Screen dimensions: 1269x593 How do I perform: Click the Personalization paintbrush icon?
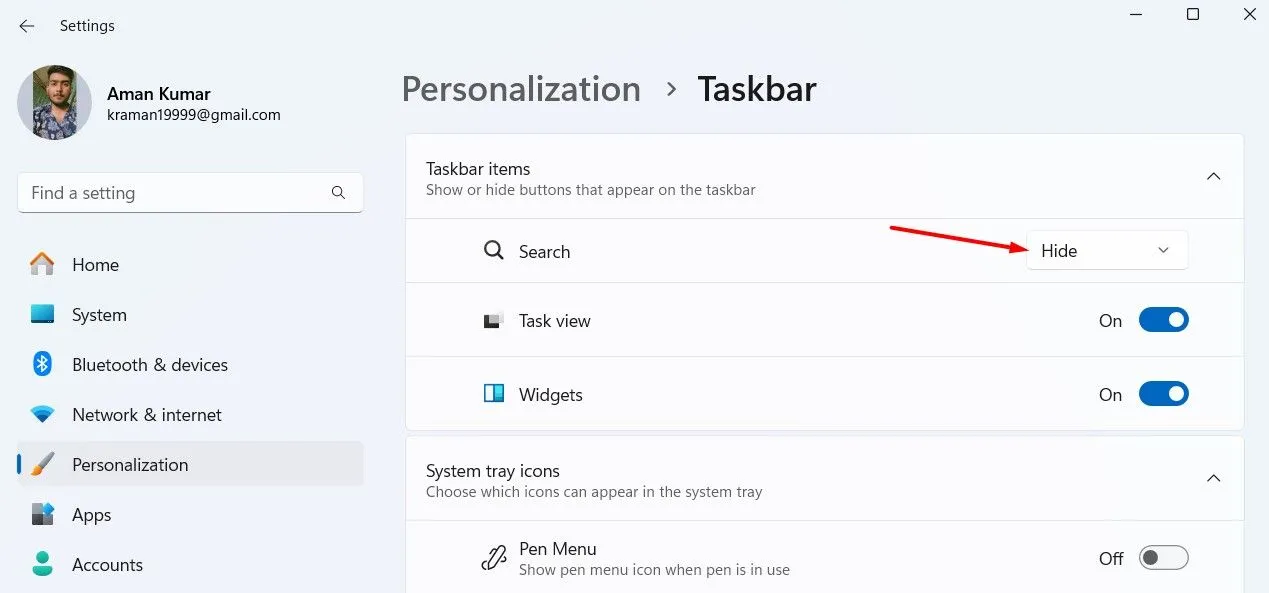click(42, 464)
